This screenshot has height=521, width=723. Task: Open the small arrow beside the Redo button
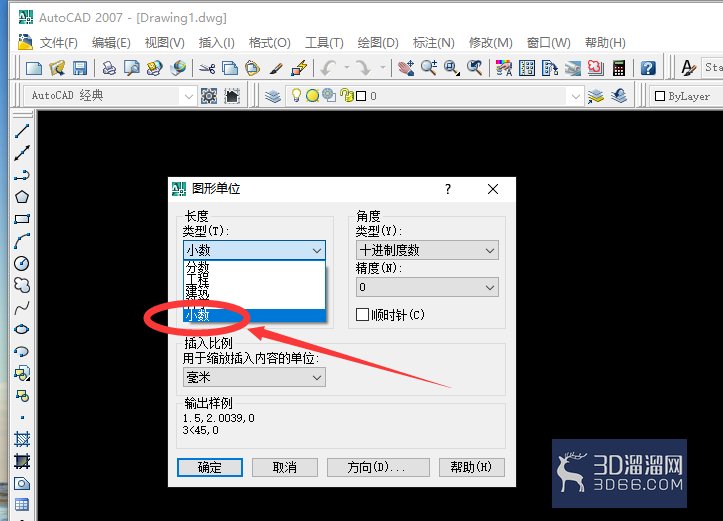(x=383, y=68)
